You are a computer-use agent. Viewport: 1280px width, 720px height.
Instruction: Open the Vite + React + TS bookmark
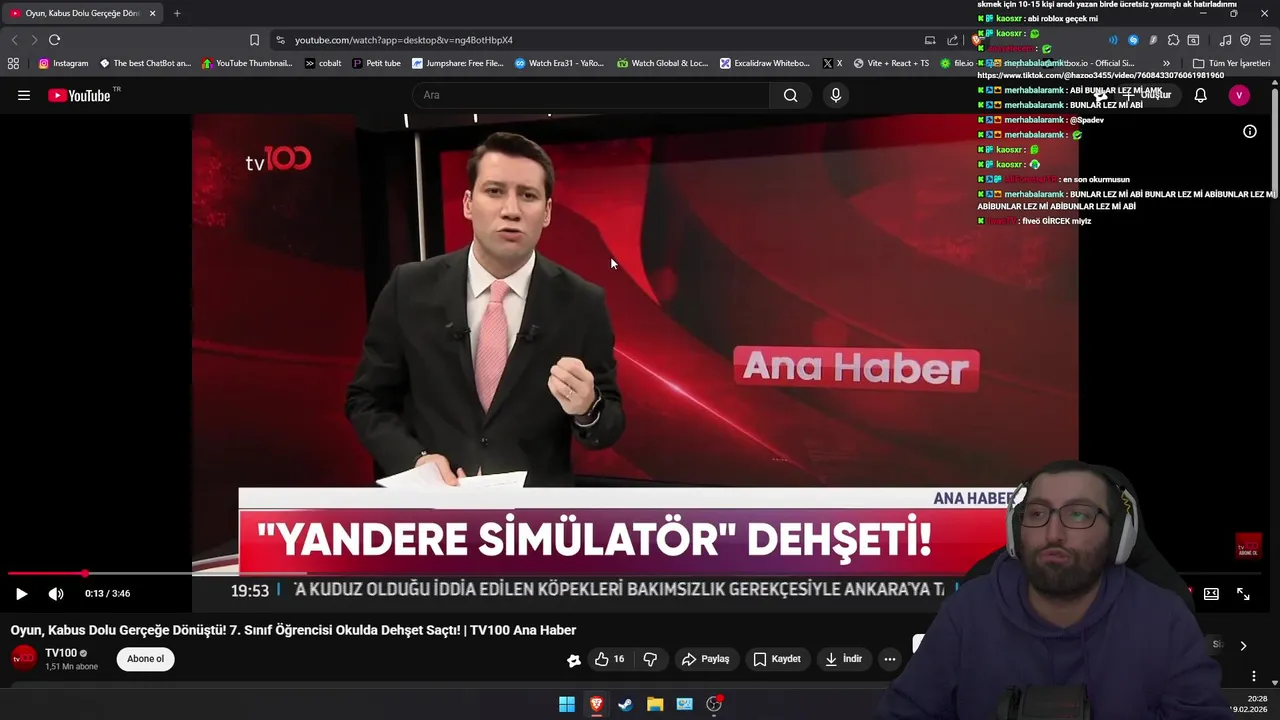pyautogui.click(x=891, y=63)
